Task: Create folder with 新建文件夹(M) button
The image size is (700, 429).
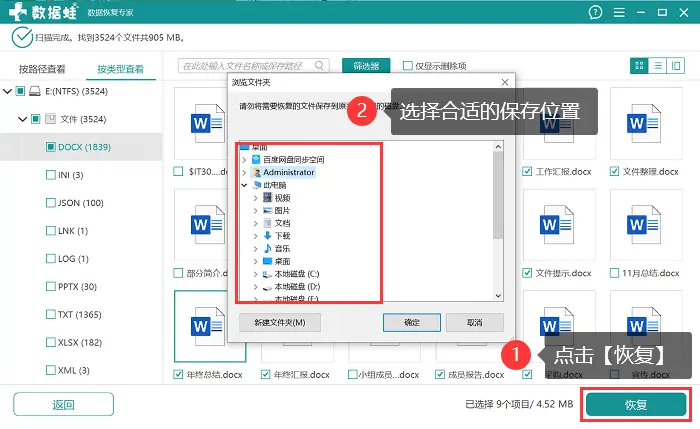Action: [280, 322]
